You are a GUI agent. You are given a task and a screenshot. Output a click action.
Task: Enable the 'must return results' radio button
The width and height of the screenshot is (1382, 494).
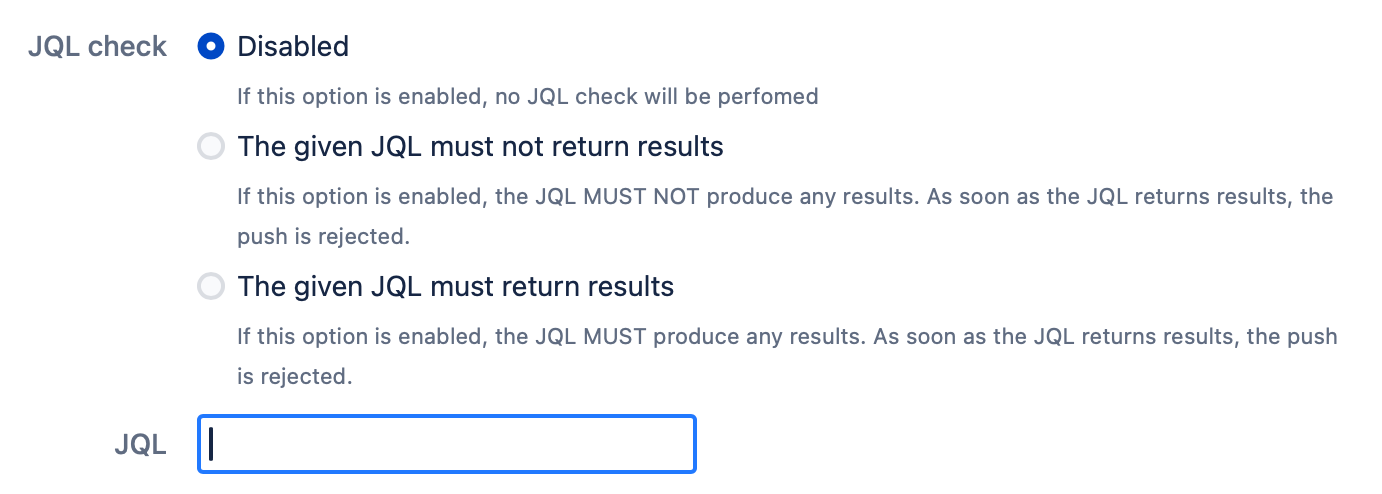pyautogui.click(x=211, y=287)
